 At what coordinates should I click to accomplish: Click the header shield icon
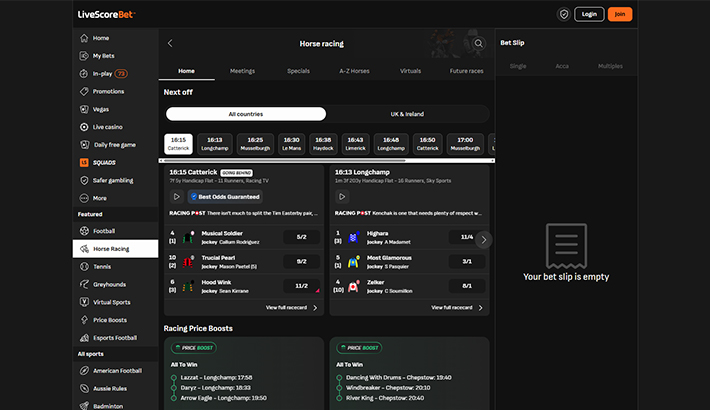[x=564, y=14]
